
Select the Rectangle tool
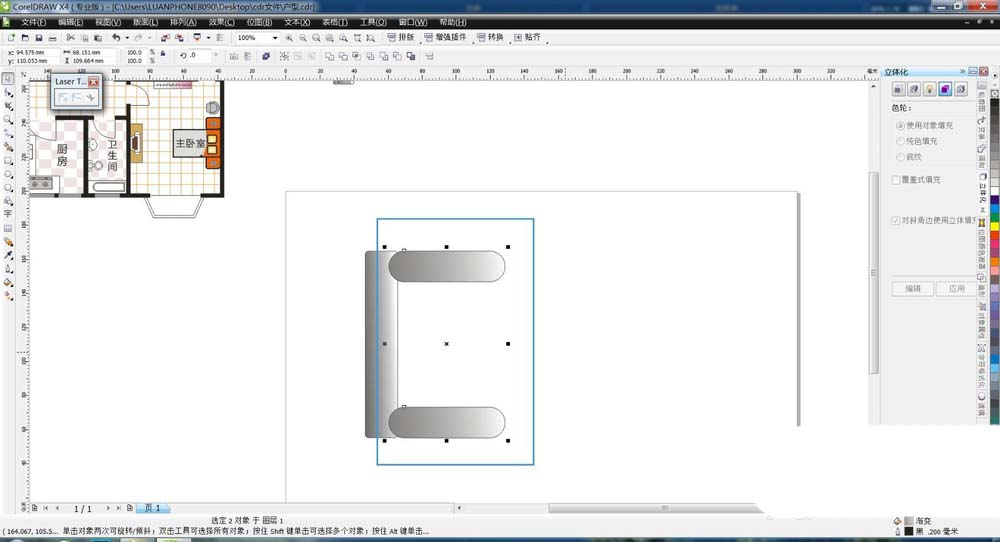(8, 161)
